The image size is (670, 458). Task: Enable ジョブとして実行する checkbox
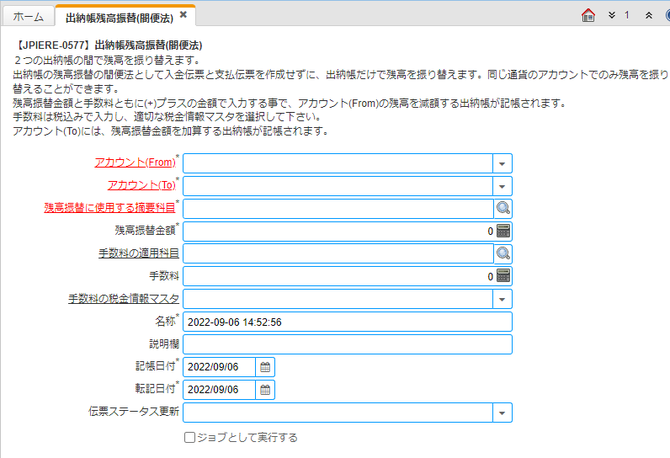click(x=189, y=437)
